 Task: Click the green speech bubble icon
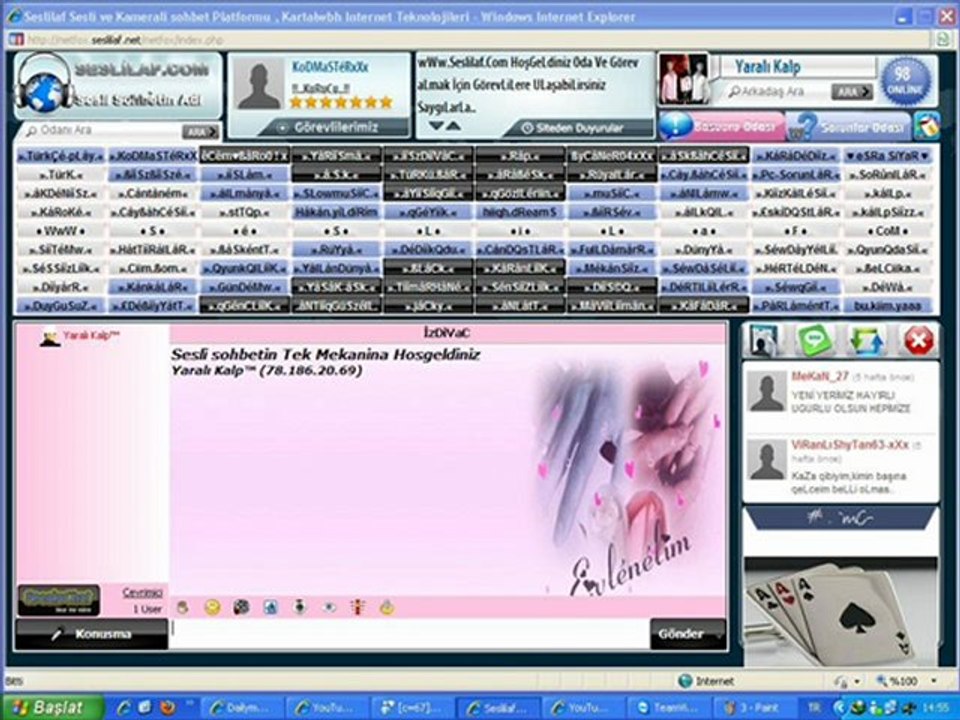tap(815, 340)
